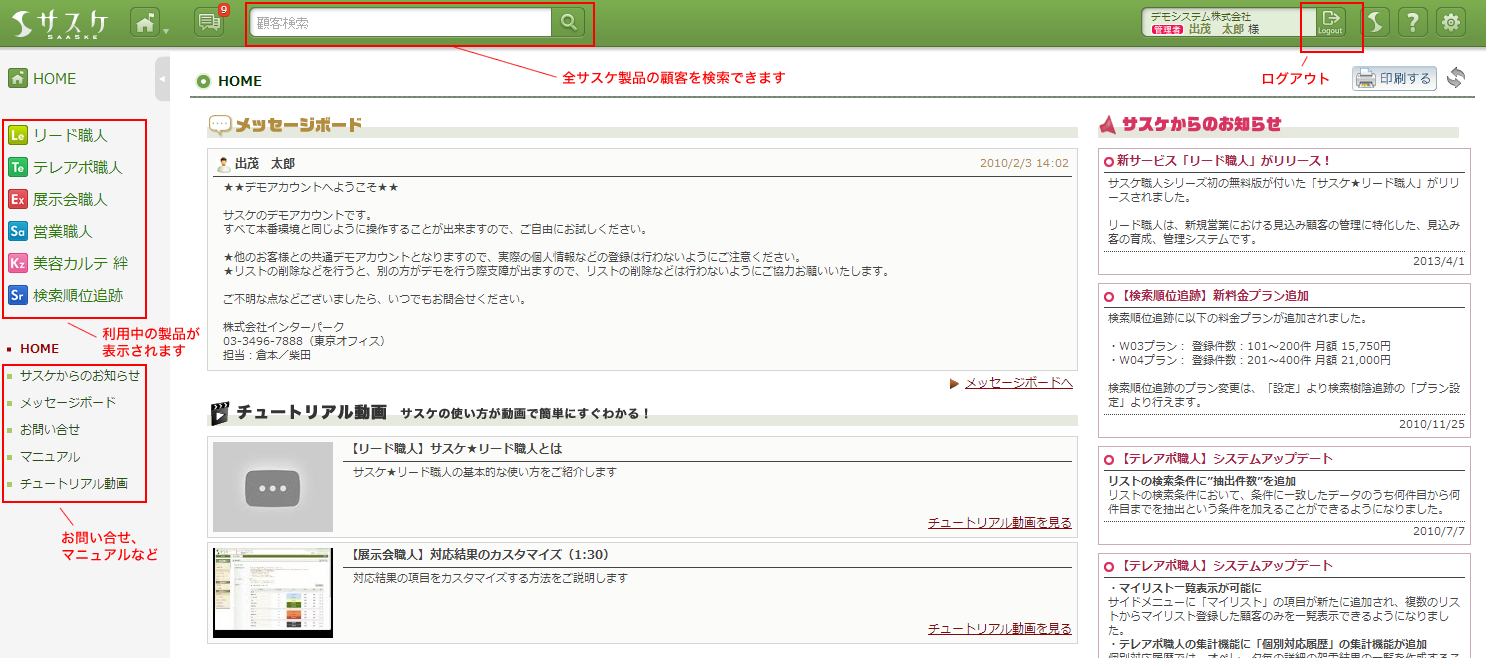The height and width of the screenshot is (658, 1486).
Task: Click the refresh arrows icon
Action: 1455,78
